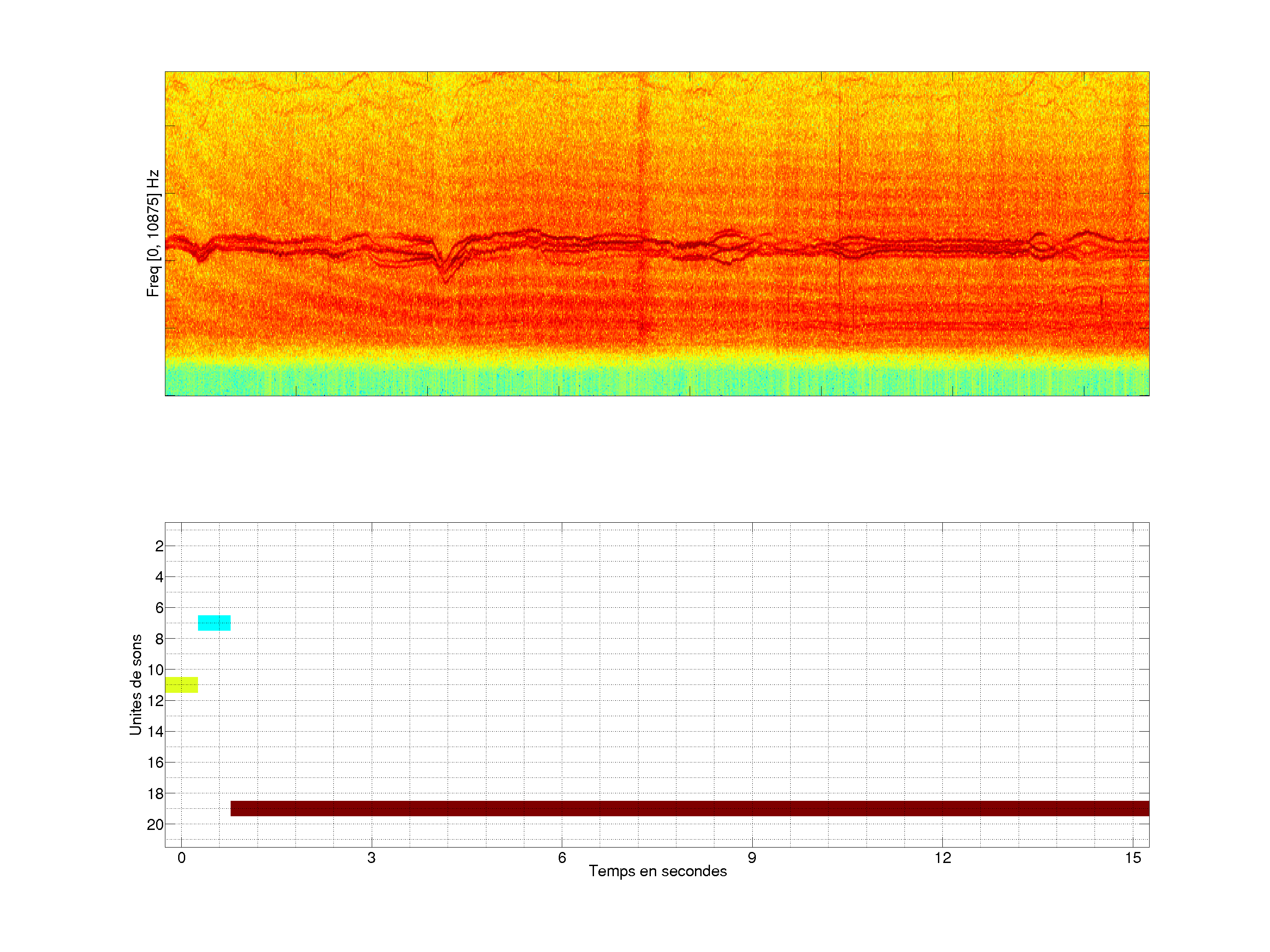This screenshot has height=952, width=1270.
Task: Click the x-axis tick label 3
Action: pyautogui.click(x=371, y=858)
